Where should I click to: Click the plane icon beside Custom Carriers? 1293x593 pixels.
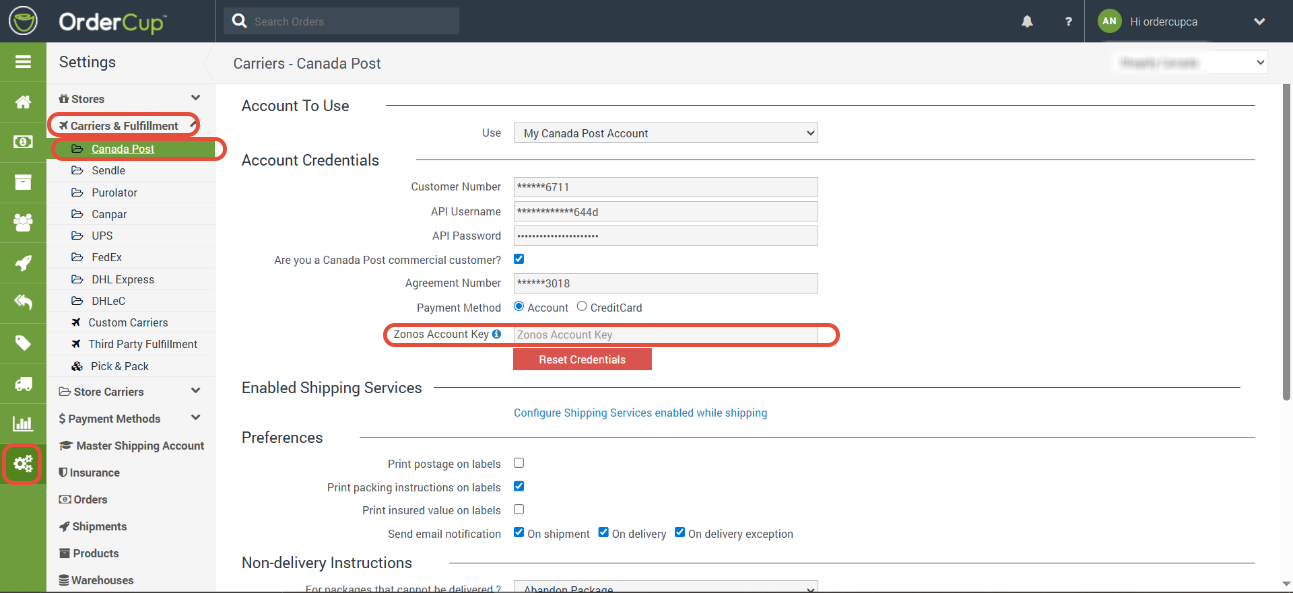pyautogui.click(x=77, y=322)
